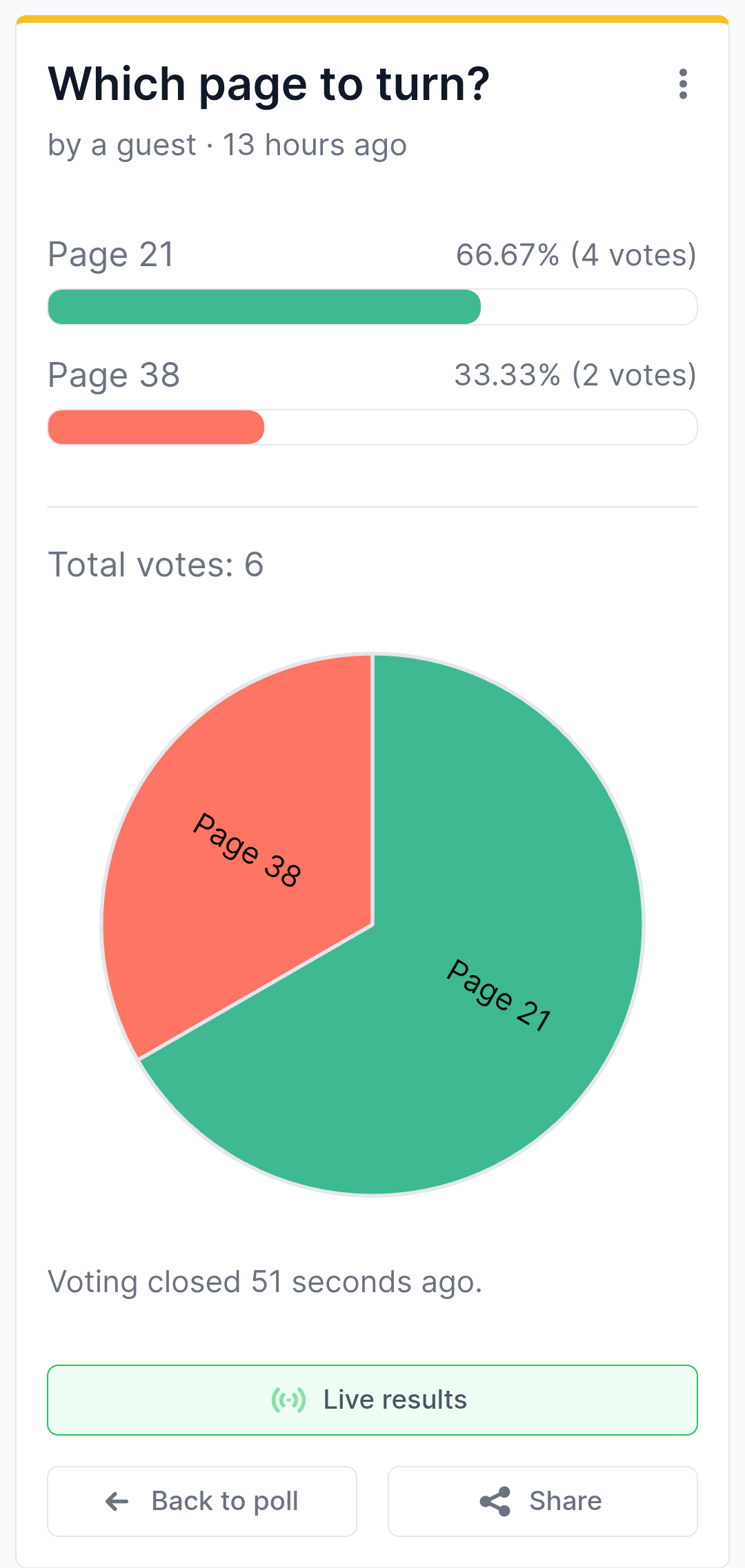
Task: Open the three-dot poll options menu
Action: [683, 84]
